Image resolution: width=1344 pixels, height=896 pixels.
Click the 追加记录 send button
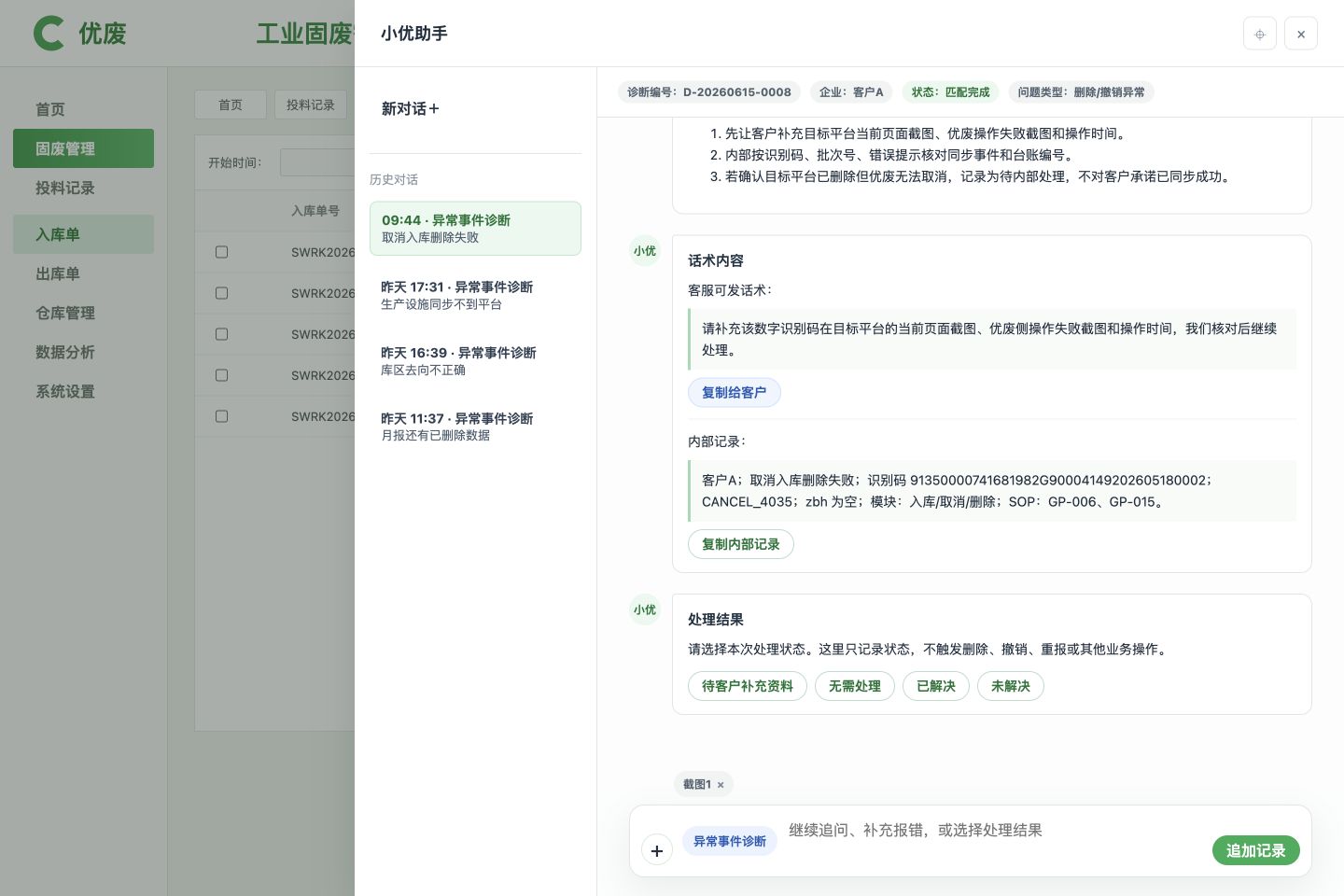(1256, 850)
